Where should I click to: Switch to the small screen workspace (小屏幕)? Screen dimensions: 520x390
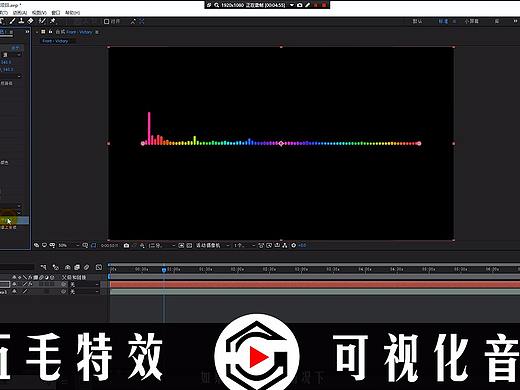pos(471,21)
